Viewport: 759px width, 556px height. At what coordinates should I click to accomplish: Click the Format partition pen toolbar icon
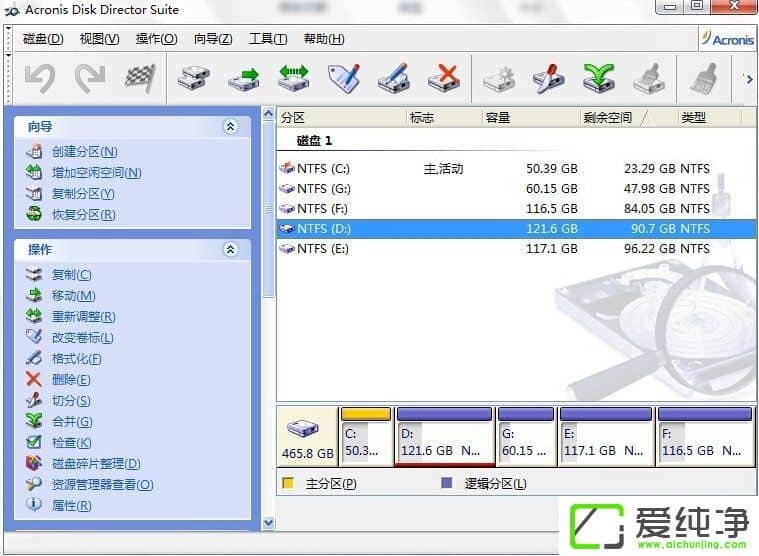pyautogui.click(x=395, y=78)
